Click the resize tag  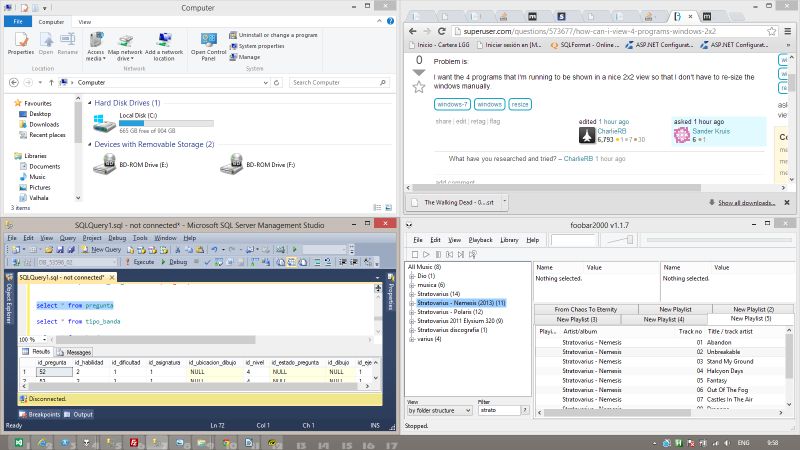pos(520,104)
